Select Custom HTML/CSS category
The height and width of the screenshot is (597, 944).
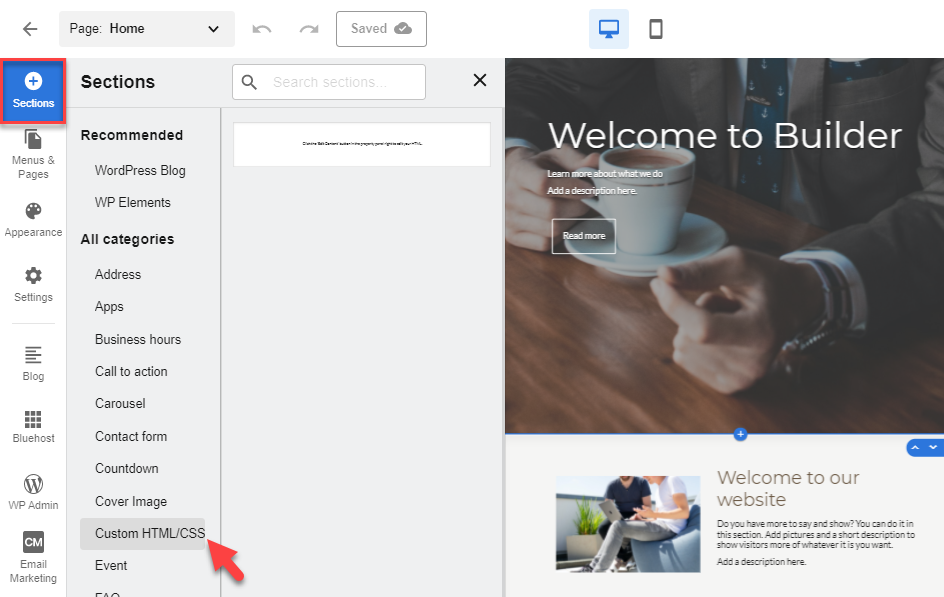point(149,533)
